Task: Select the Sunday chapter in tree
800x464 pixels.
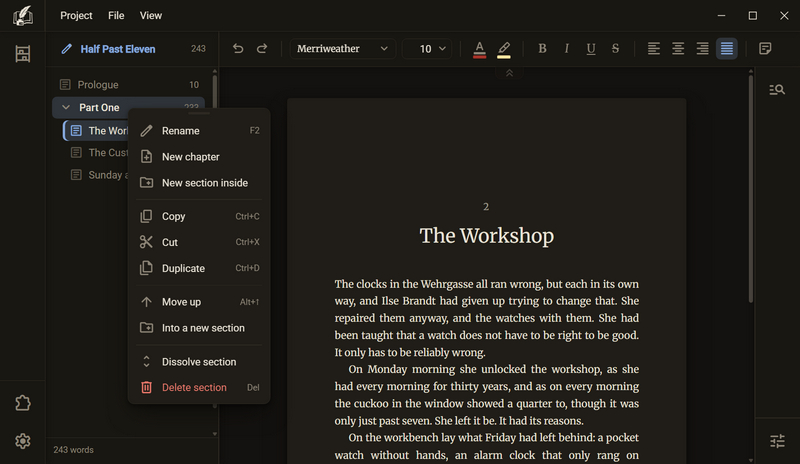Action: point(99,175)
